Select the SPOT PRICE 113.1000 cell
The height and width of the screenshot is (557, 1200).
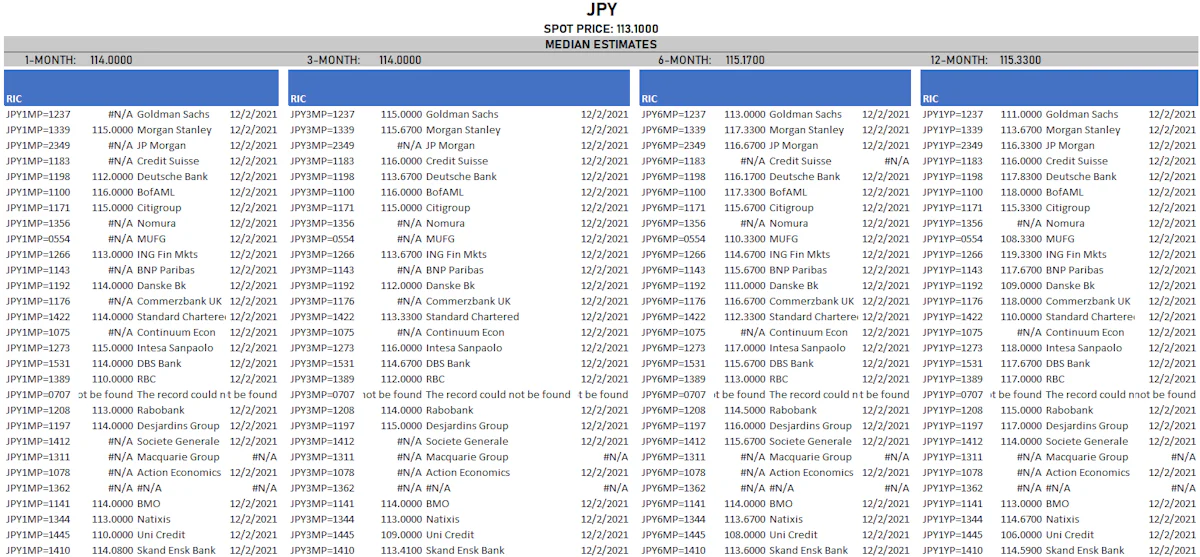click(601, 29)
